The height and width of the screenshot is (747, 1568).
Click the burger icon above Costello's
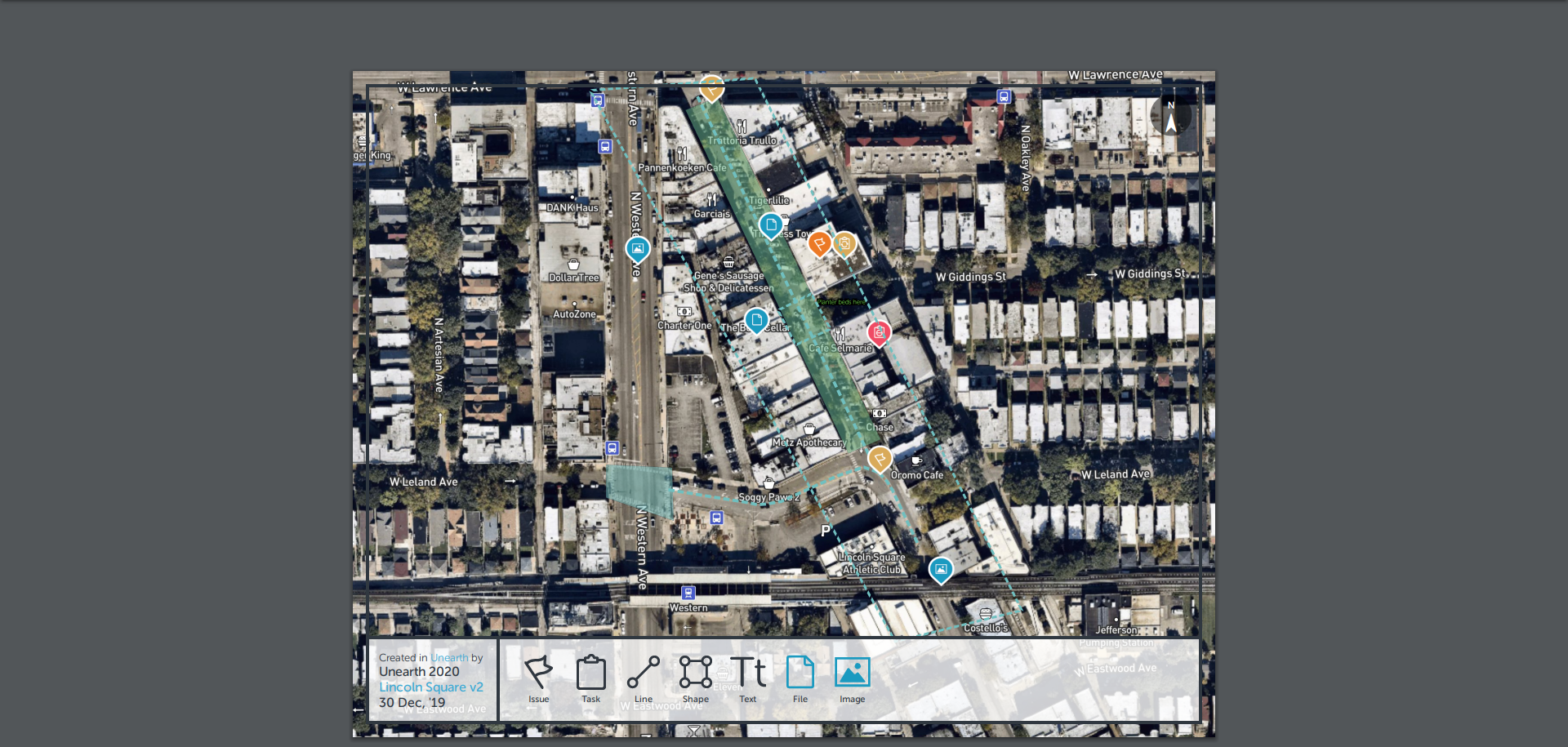pos(986,614)
